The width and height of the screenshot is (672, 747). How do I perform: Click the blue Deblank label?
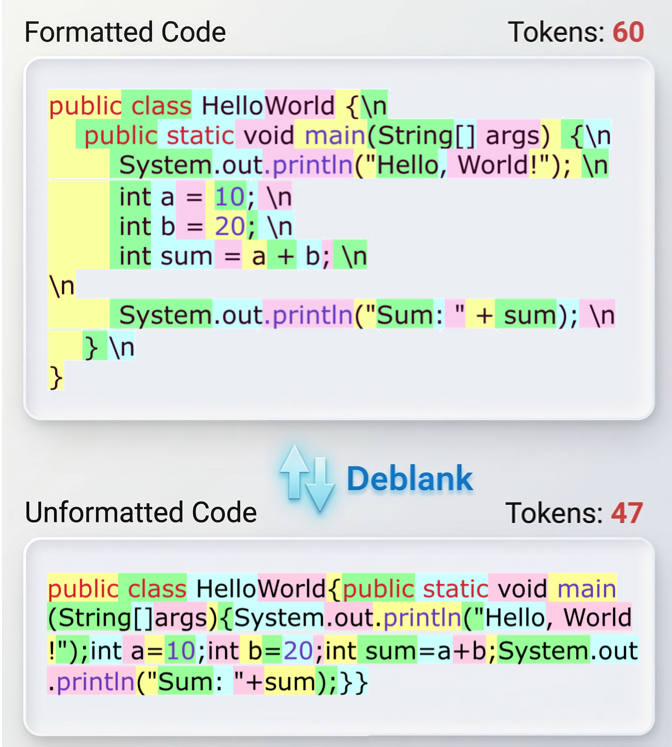(410, 479)
